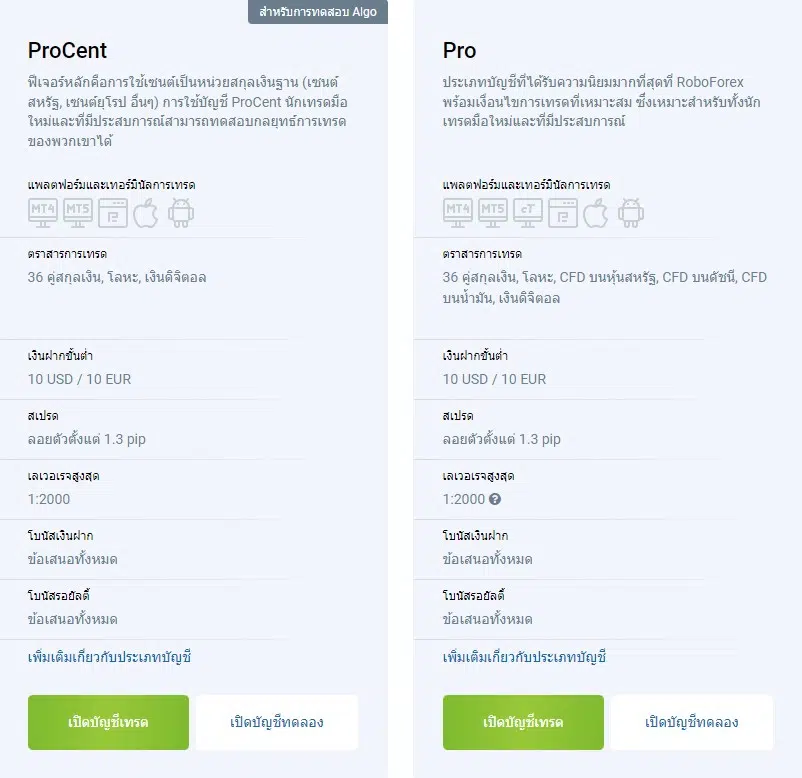Click the MT5 platform icon under Pro
Image resolution: width=802 pixels, height=778 pixels.
pos(493,213)
